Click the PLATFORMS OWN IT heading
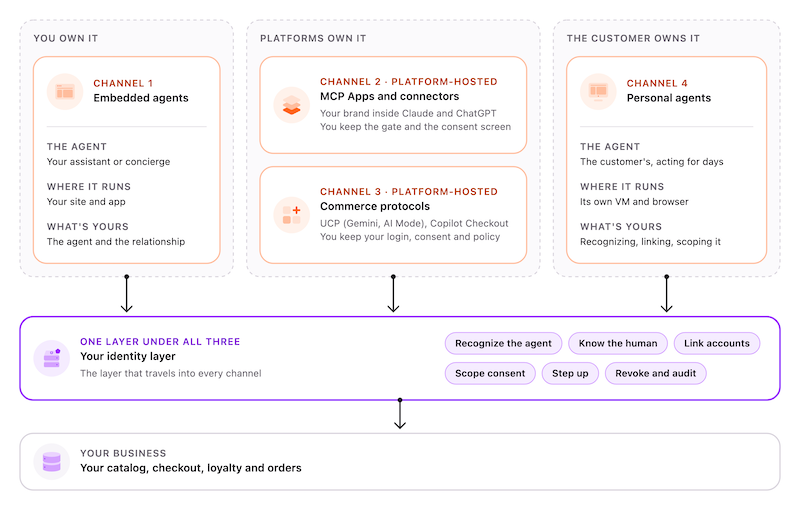 pyautogui.click(x=313, y=38)
